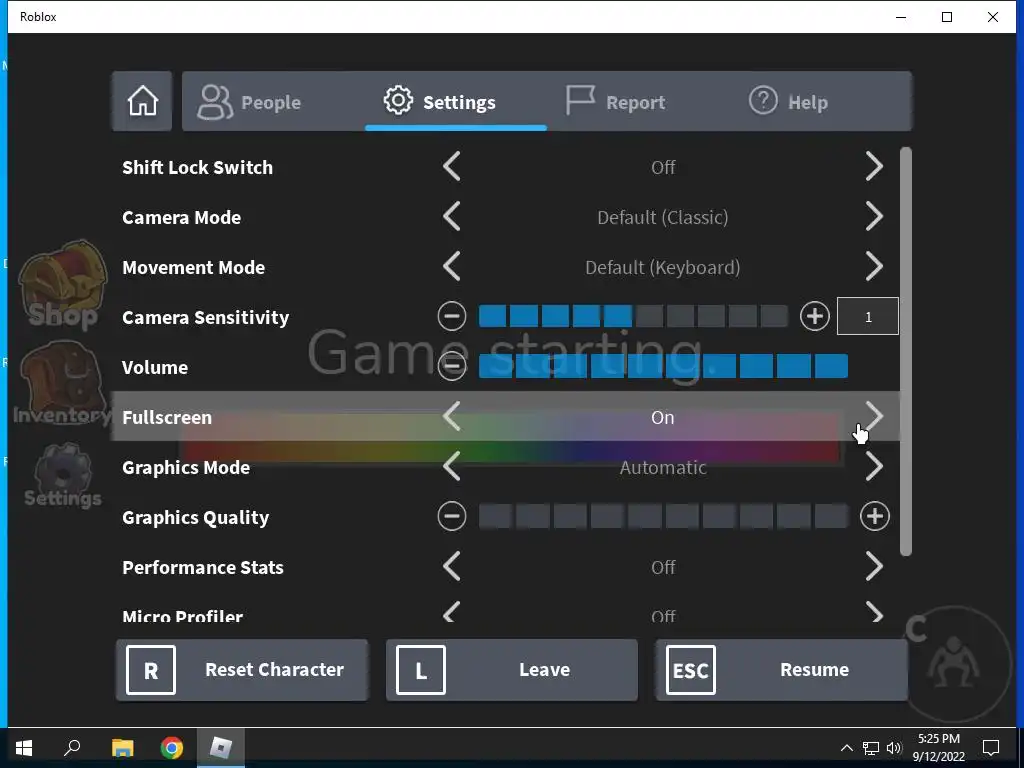This screenshot has height=768, width=1024.
Task: Click right arrow for Shift Lock Switch
Action: click(874, 167)
